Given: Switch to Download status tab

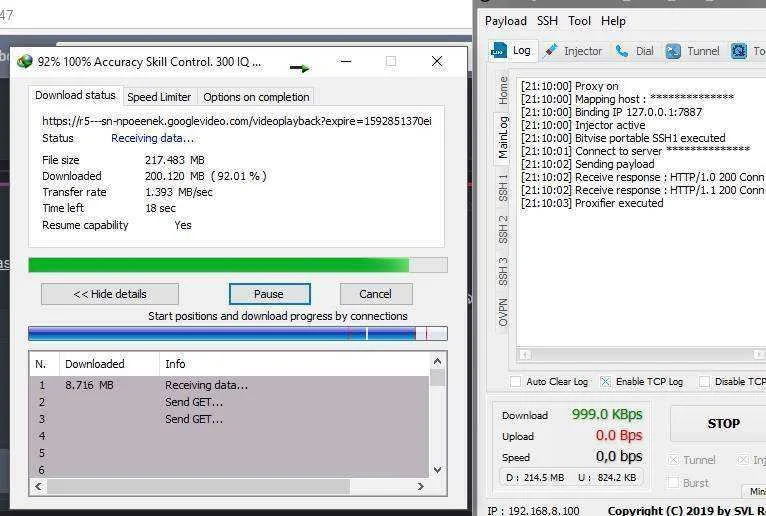Looking at the screenshot, I should pyautogui.click(x=75, y=95).
